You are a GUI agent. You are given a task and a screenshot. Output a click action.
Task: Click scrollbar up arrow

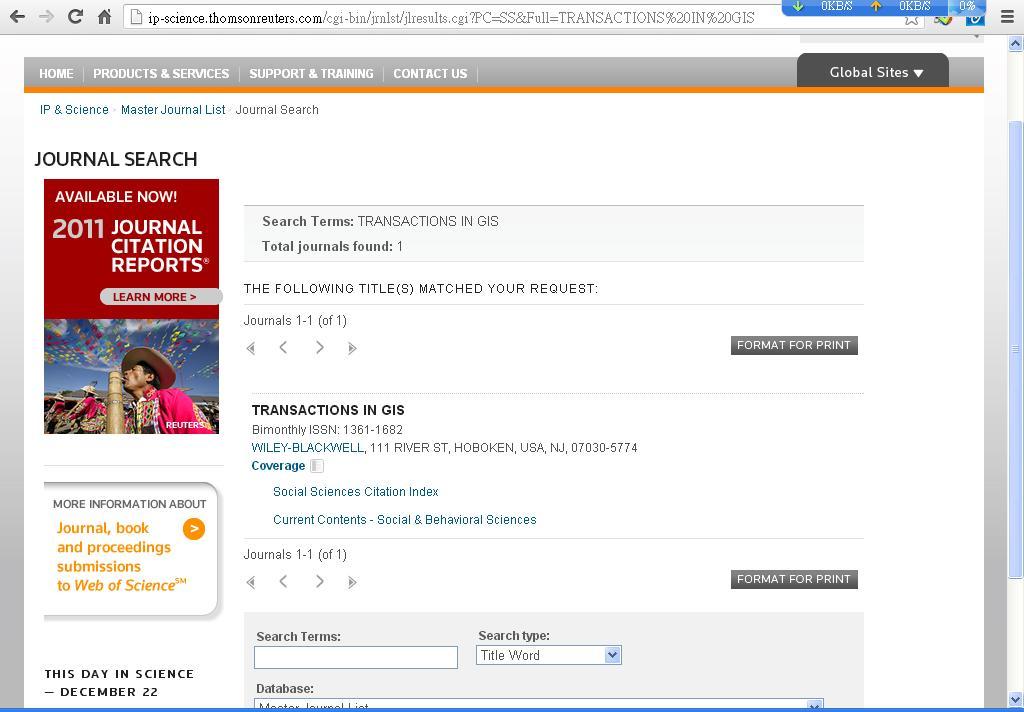tap(1016, 44)
